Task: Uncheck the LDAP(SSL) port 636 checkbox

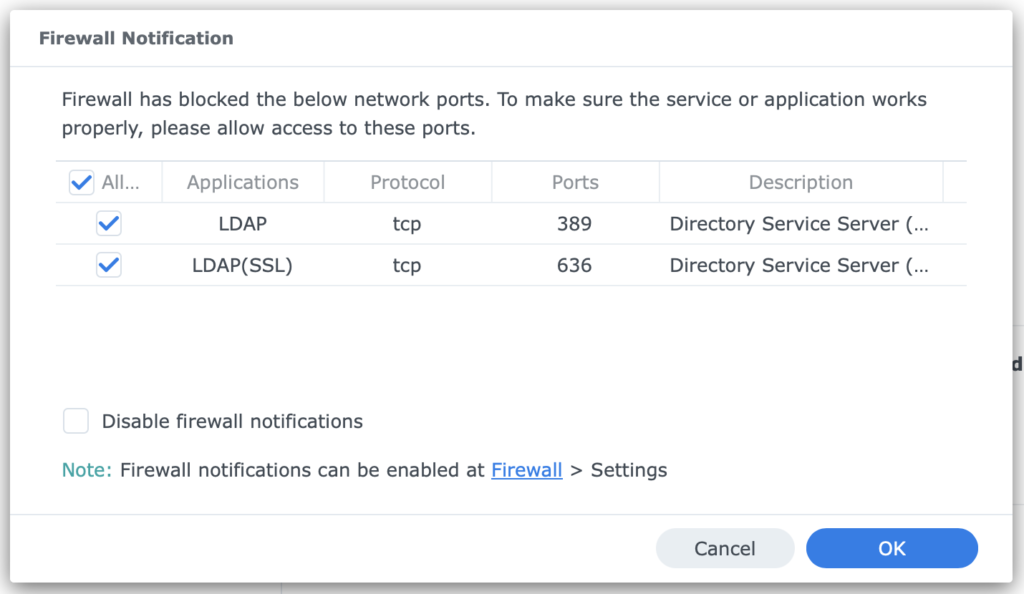Action: [108, 265]
